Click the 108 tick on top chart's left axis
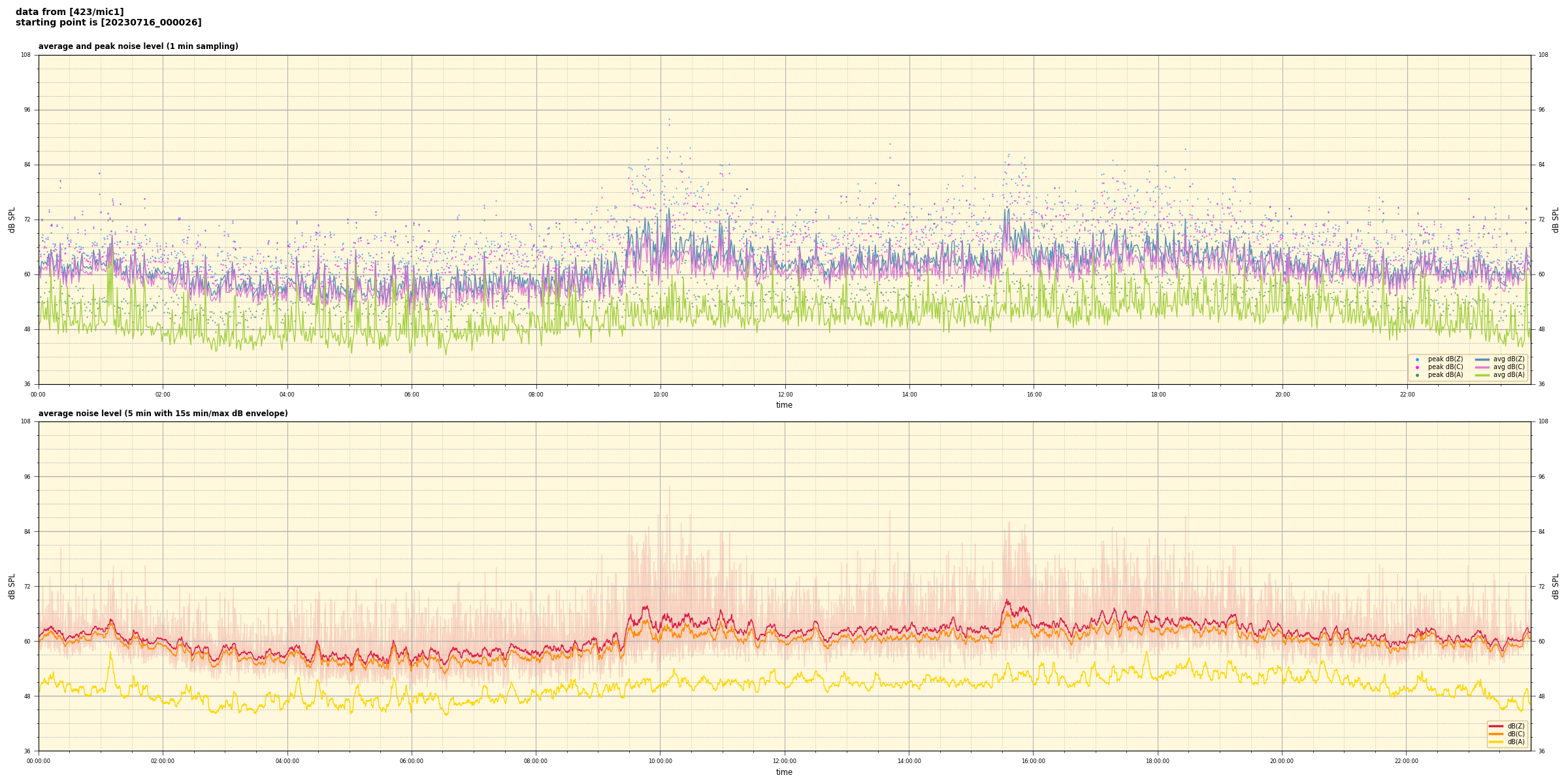Viewport: 1568px width, 784px height. (x=26, y=55)
